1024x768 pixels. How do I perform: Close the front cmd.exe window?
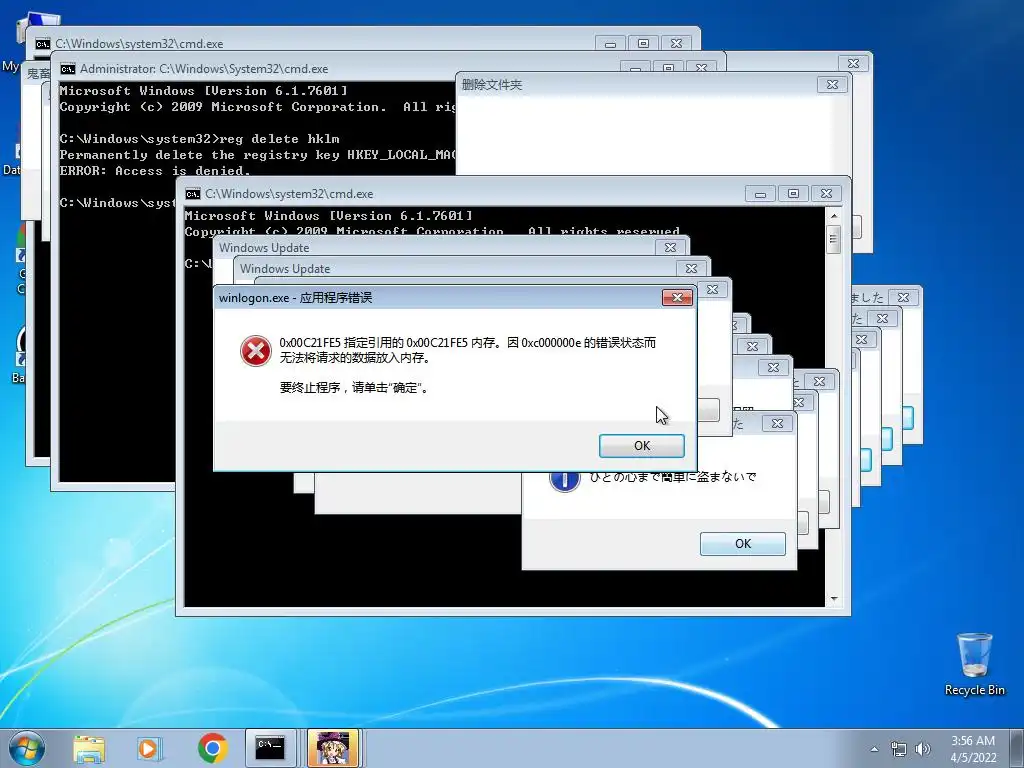[x=826, y=194]
